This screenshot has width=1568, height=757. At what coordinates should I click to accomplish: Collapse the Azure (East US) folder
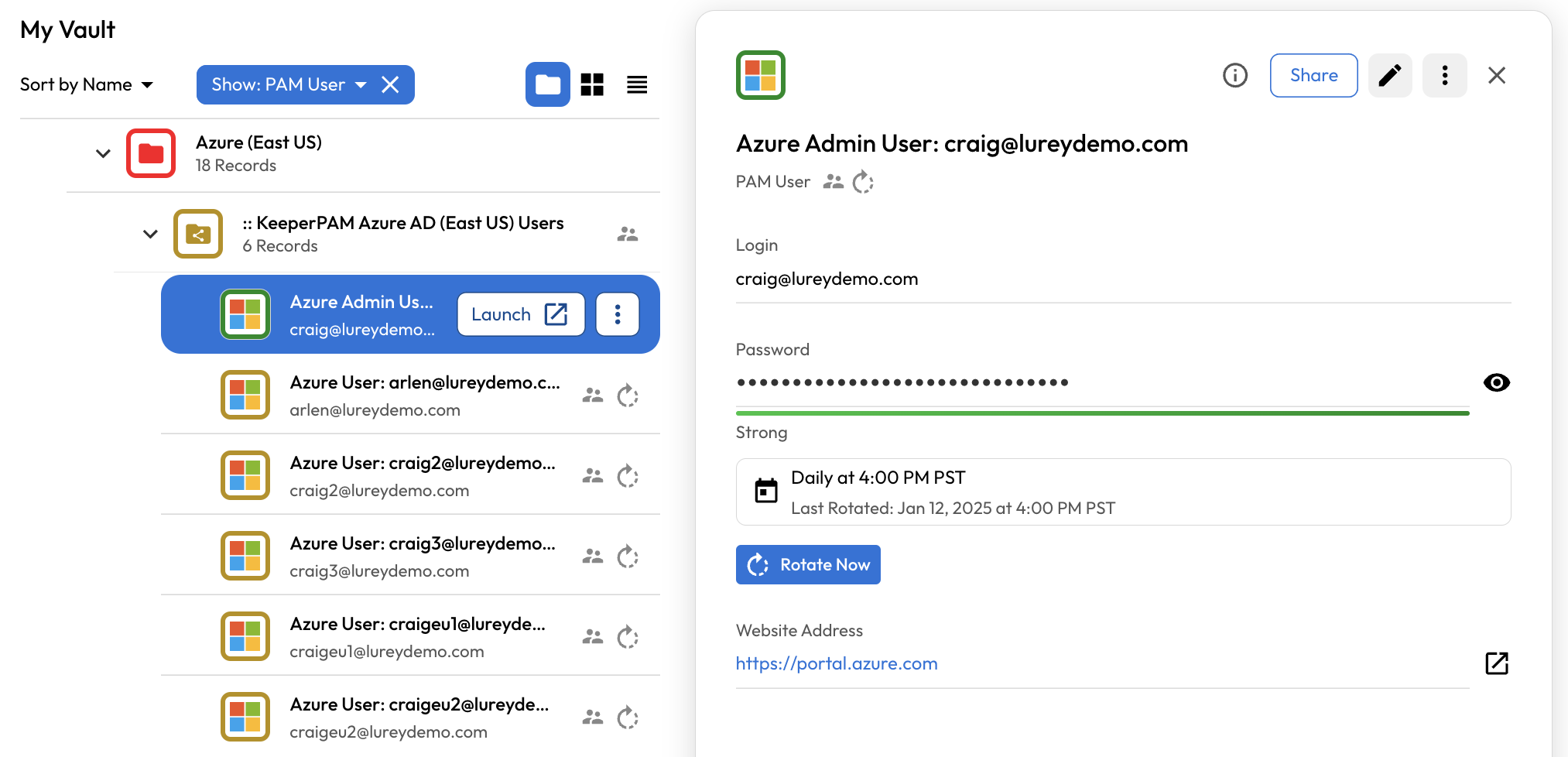(x=103, y=153)
